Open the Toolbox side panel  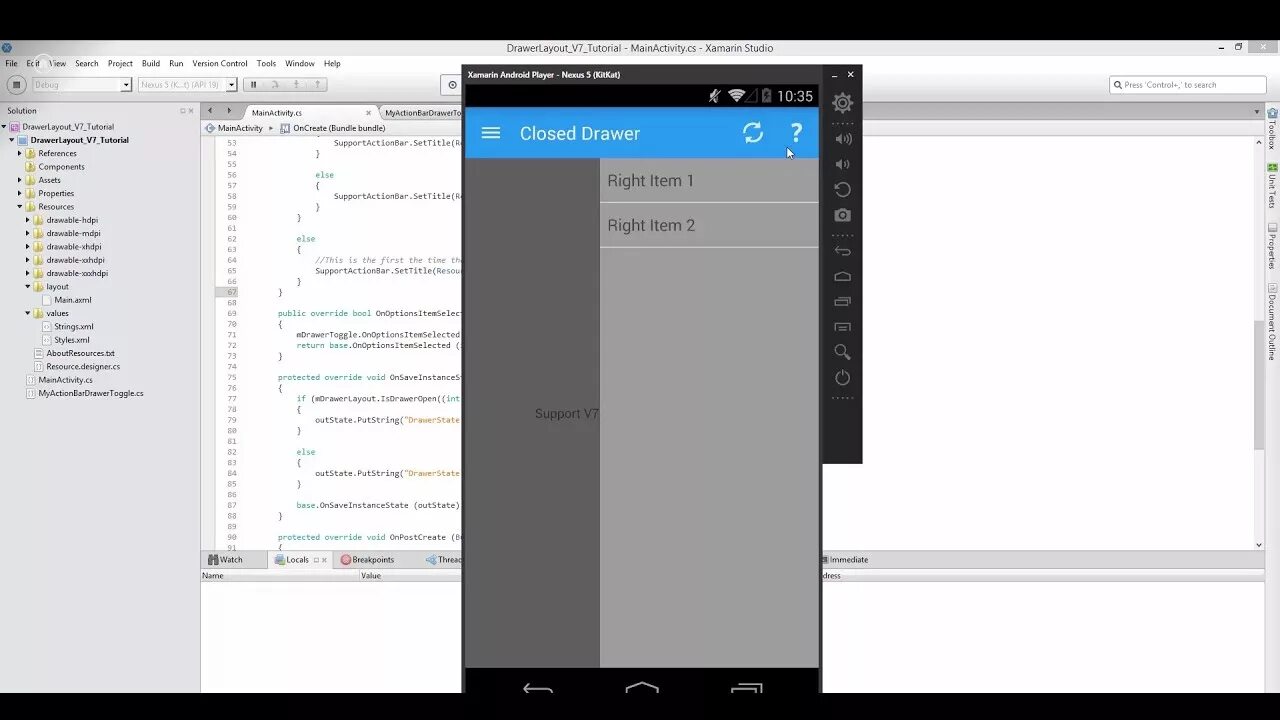click(1272, 130)
